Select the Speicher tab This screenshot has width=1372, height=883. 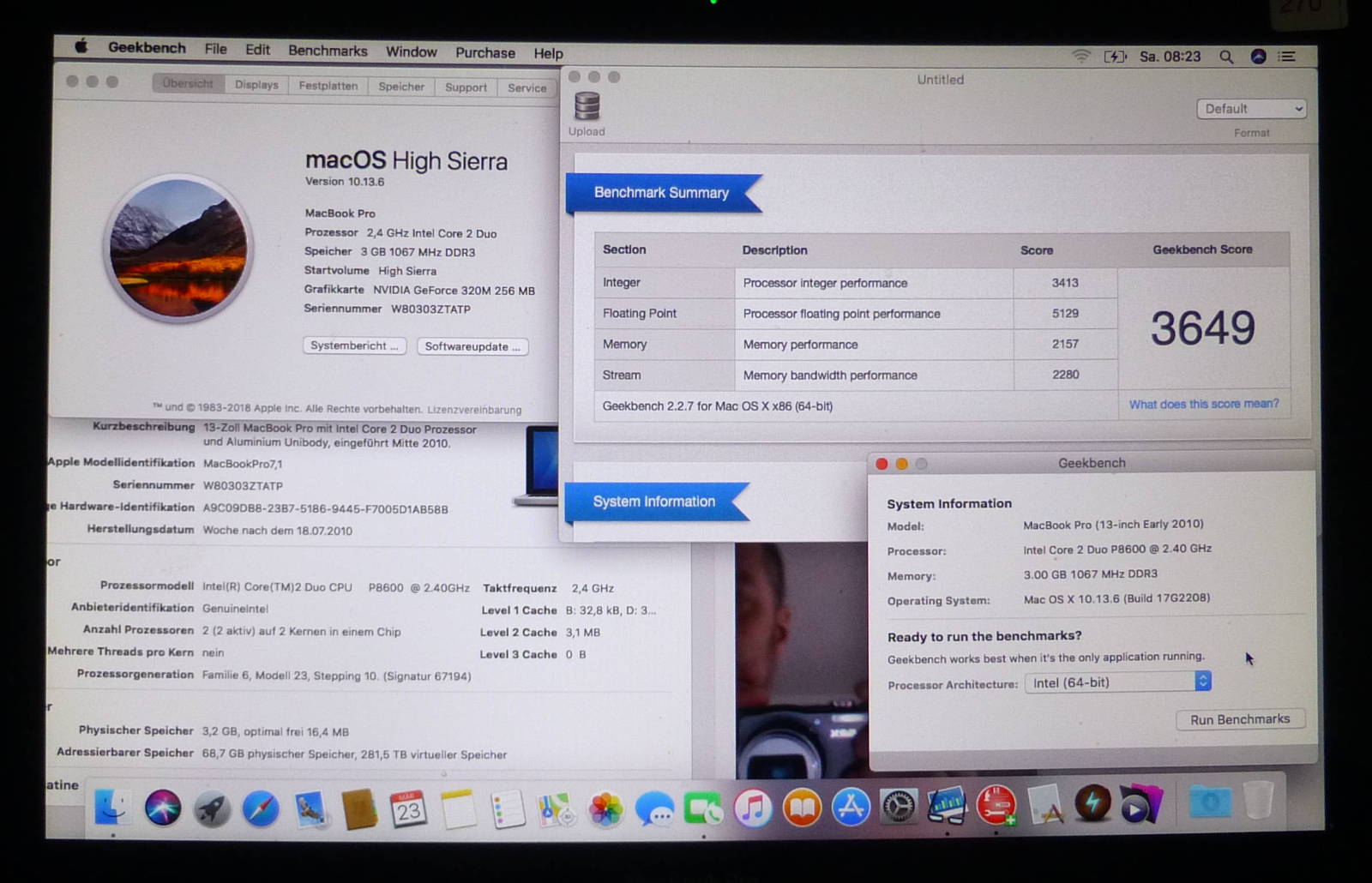coord(401,87)
